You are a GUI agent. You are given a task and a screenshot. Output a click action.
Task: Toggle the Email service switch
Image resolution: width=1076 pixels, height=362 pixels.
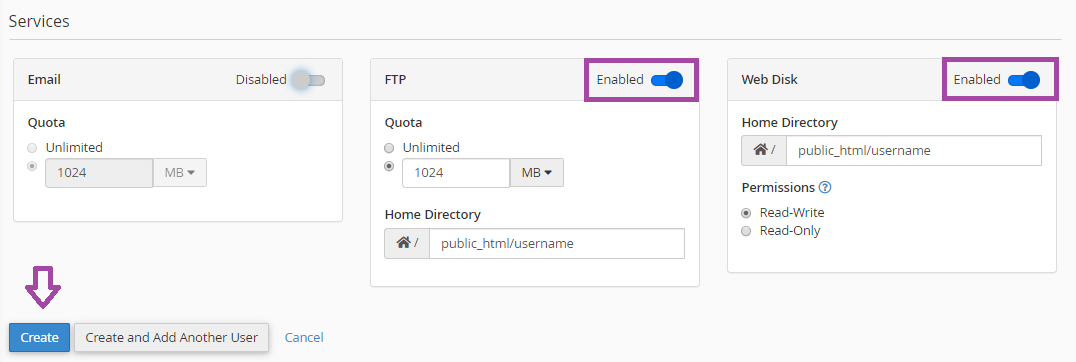(308, 80)
